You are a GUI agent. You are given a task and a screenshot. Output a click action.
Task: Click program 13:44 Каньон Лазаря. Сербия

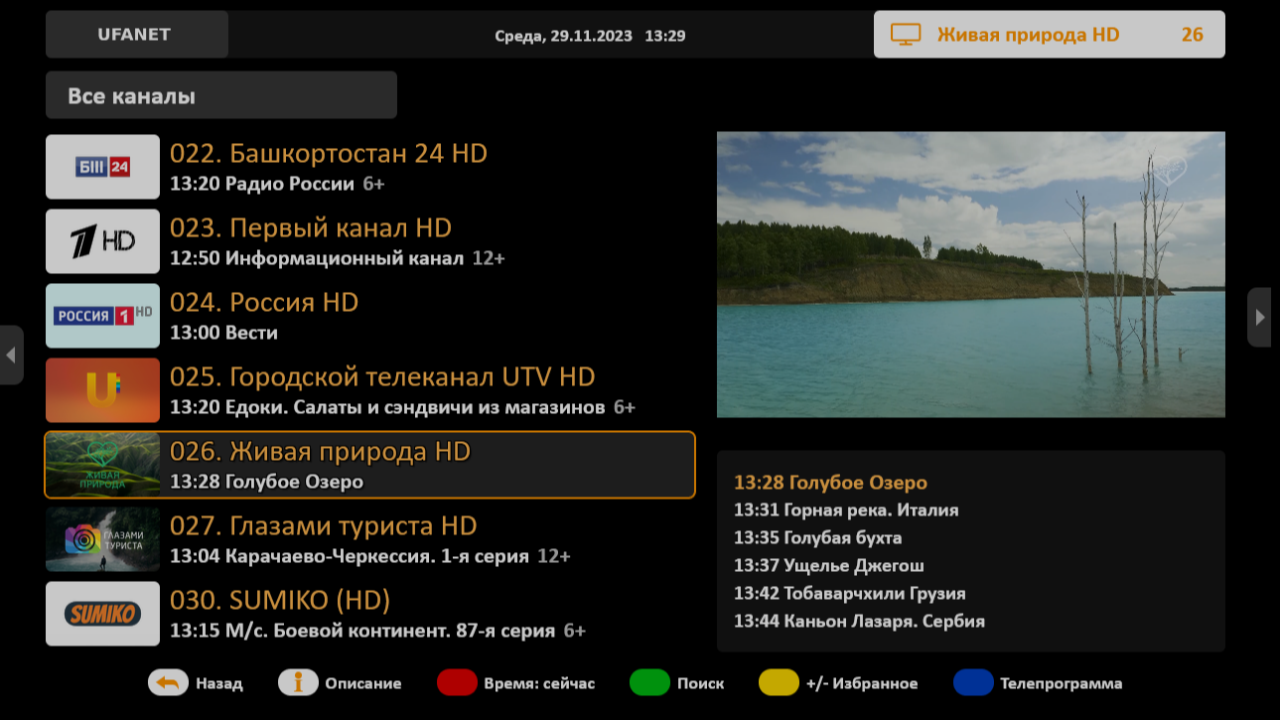click(x=859, y=621)
